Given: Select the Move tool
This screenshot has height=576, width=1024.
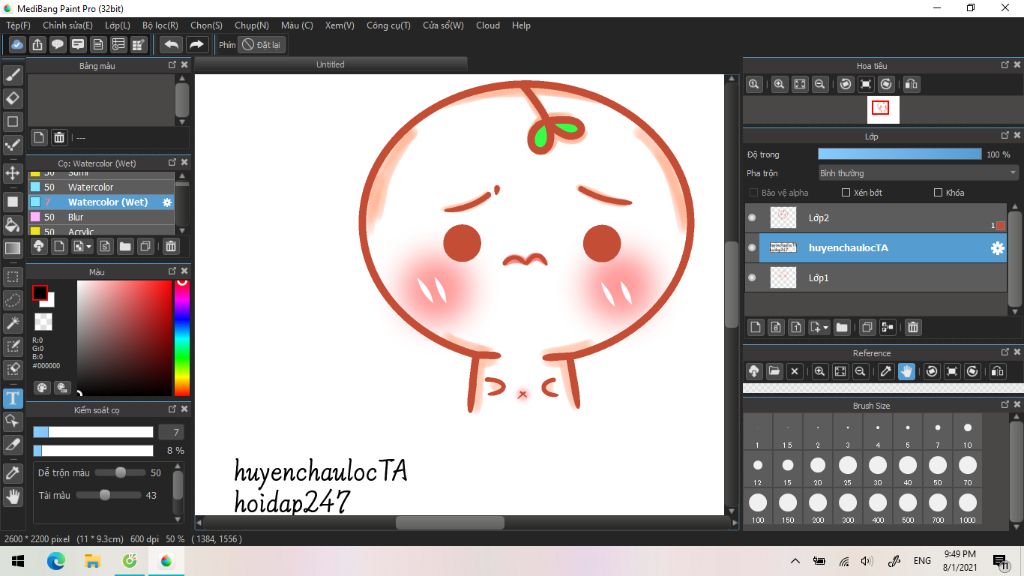Looking at the screenshot, I should pyautogui.click(x=12, y=173).
